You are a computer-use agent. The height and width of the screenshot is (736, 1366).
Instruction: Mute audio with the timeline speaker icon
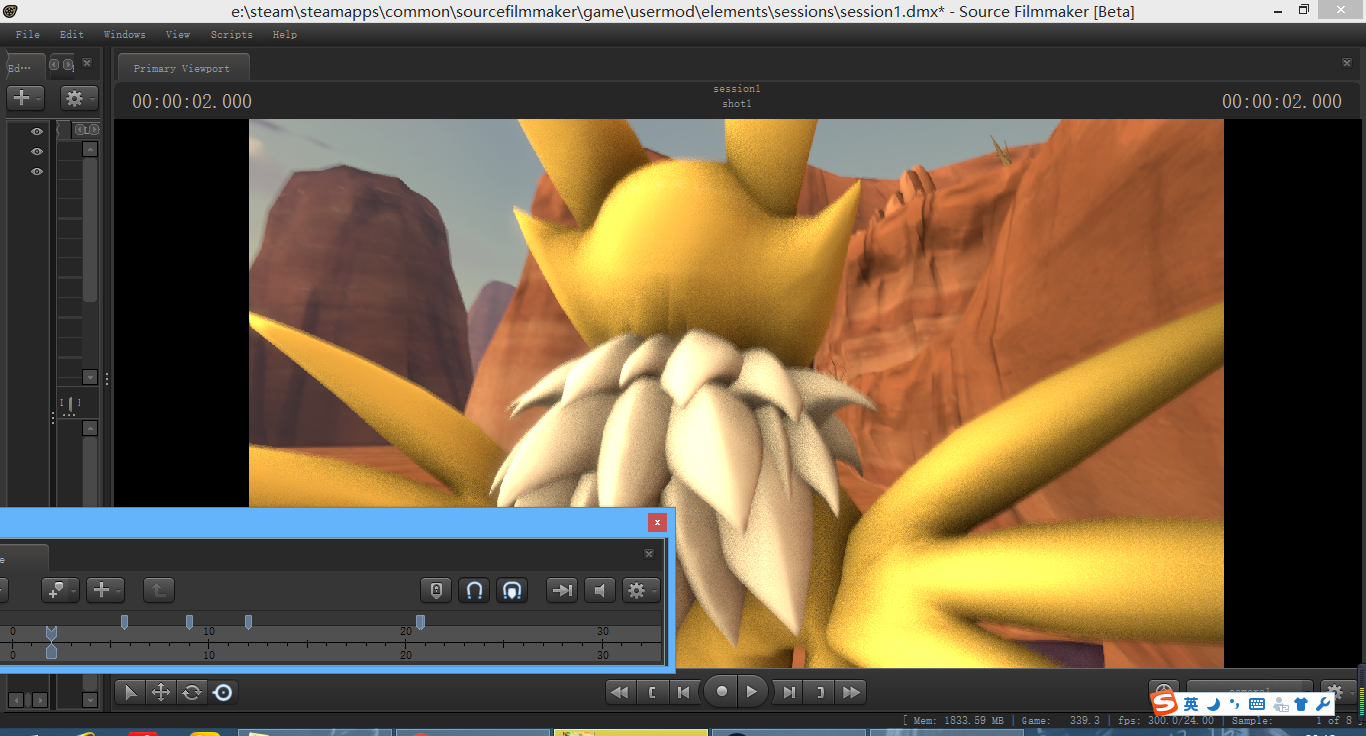coord(600,591)
